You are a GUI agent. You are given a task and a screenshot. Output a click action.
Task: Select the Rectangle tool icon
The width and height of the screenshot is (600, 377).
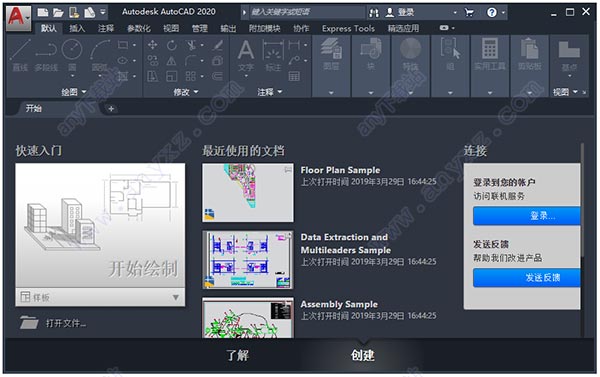(x=123, y=45)
